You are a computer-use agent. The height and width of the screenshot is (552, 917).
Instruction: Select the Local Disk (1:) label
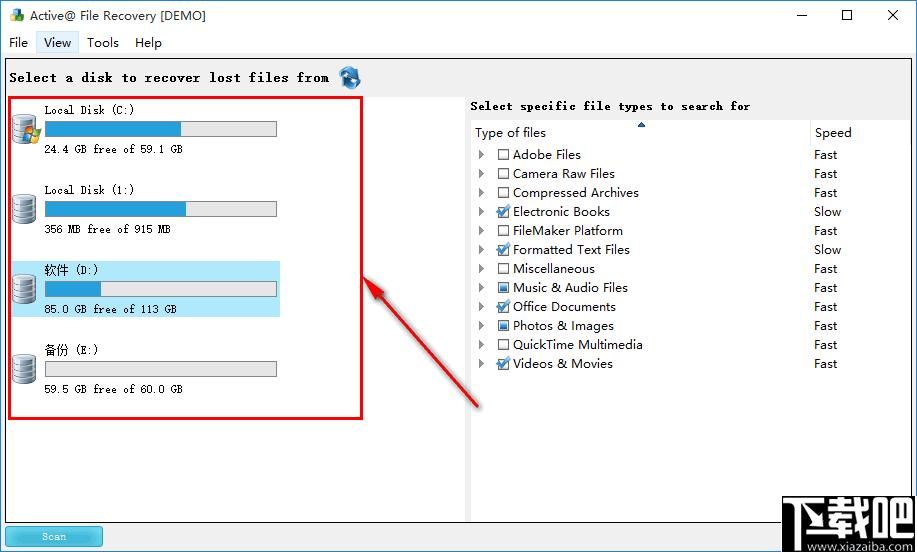click(x=89, y=190)
